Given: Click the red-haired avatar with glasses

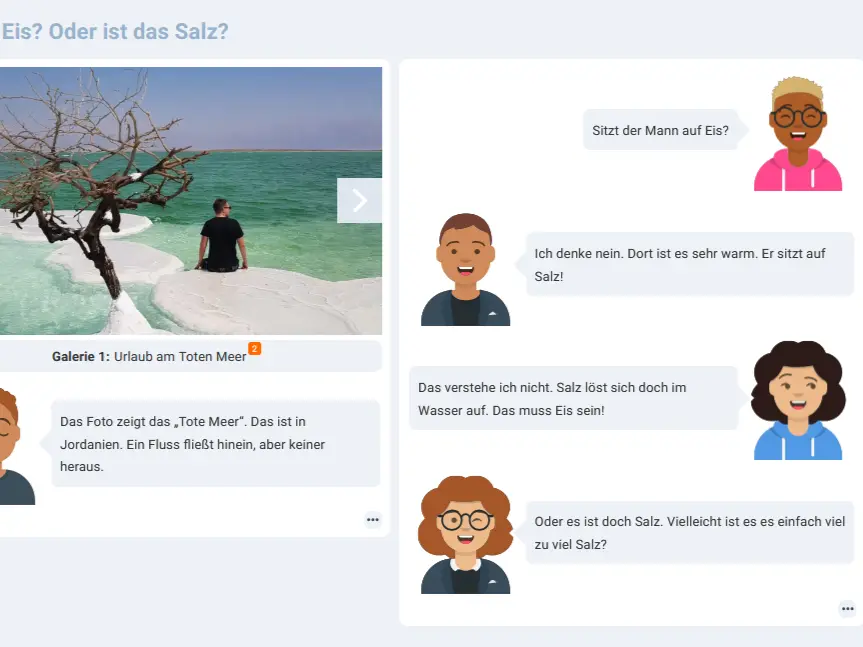Looking at the screenshot, I should pyautogui.click(x=466, y=535).
